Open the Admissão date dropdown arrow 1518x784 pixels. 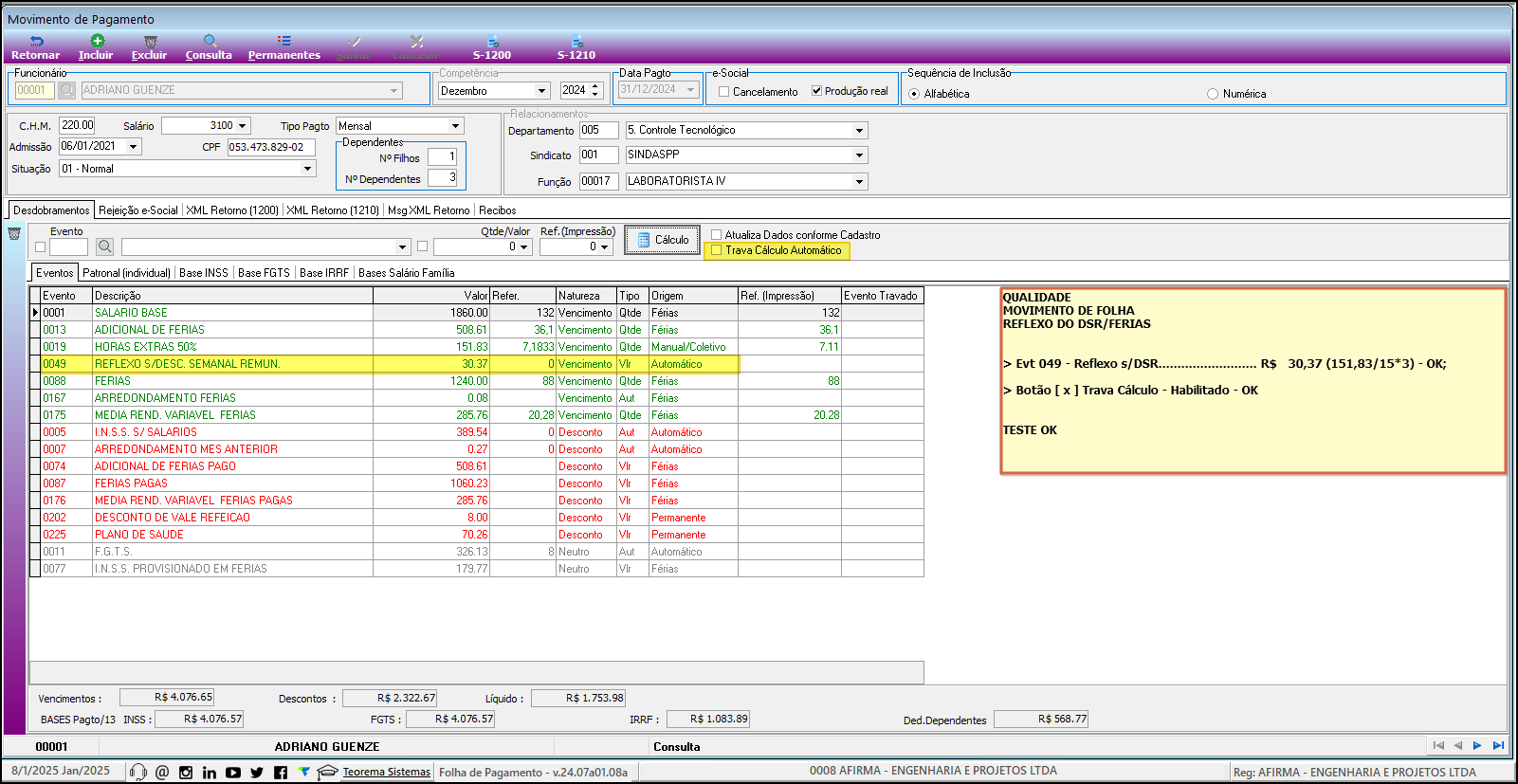coord(134,147)
